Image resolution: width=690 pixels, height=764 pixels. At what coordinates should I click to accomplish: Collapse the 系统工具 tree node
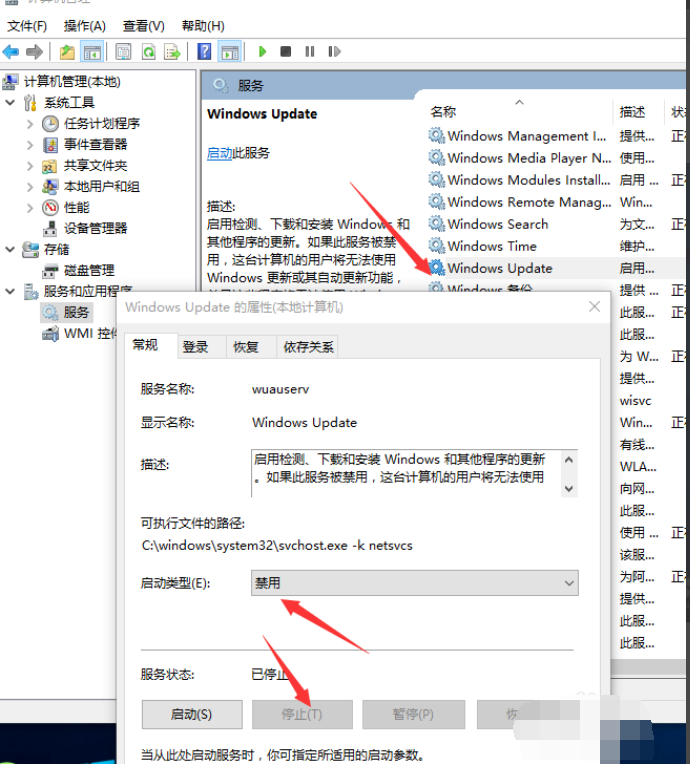point(10,102)
